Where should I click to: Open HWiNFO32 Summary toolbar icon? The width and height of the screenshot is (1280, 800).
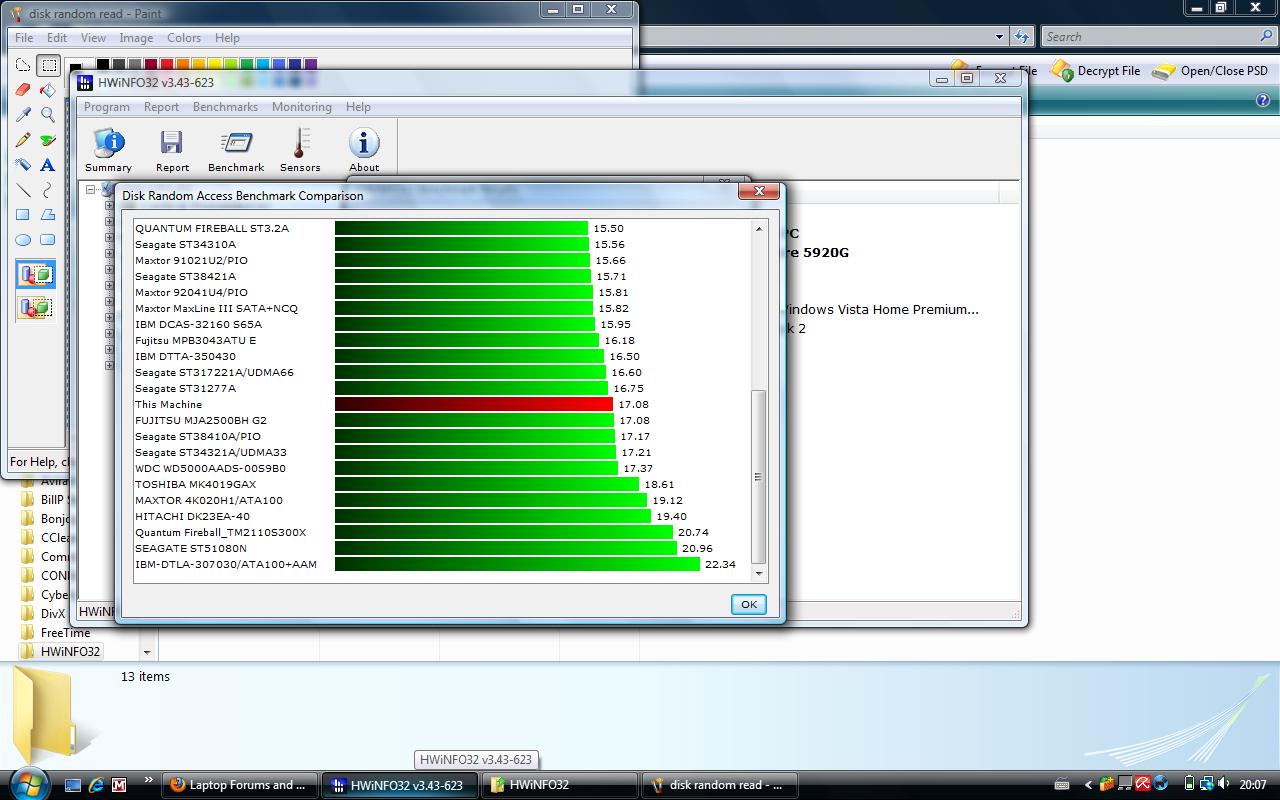pos(108,150)
